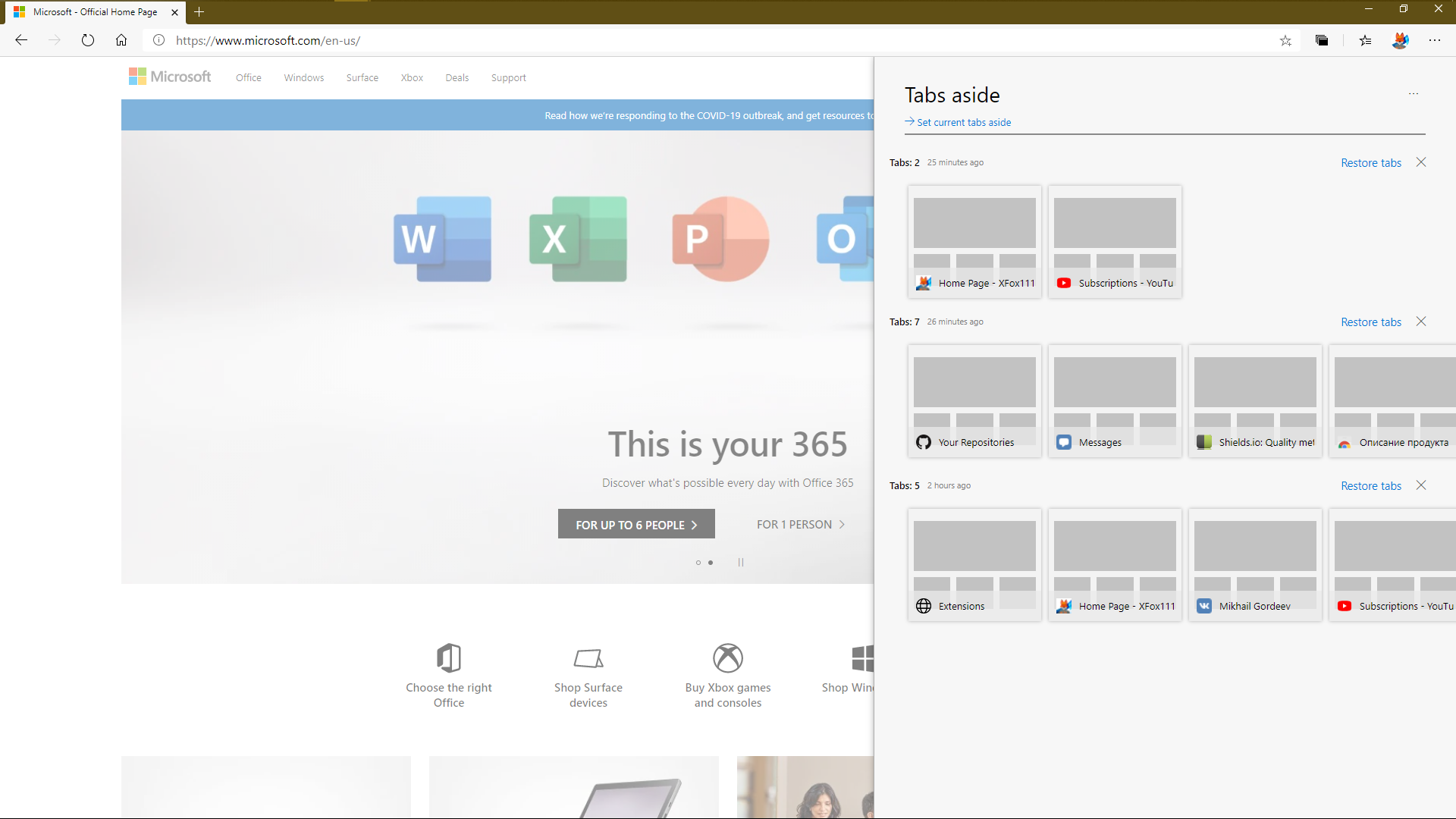Close Microsoft Official Home Page tab
The height and width of the screenshot is (819, 1456).
pyautogui.click(x=174, y=12)
